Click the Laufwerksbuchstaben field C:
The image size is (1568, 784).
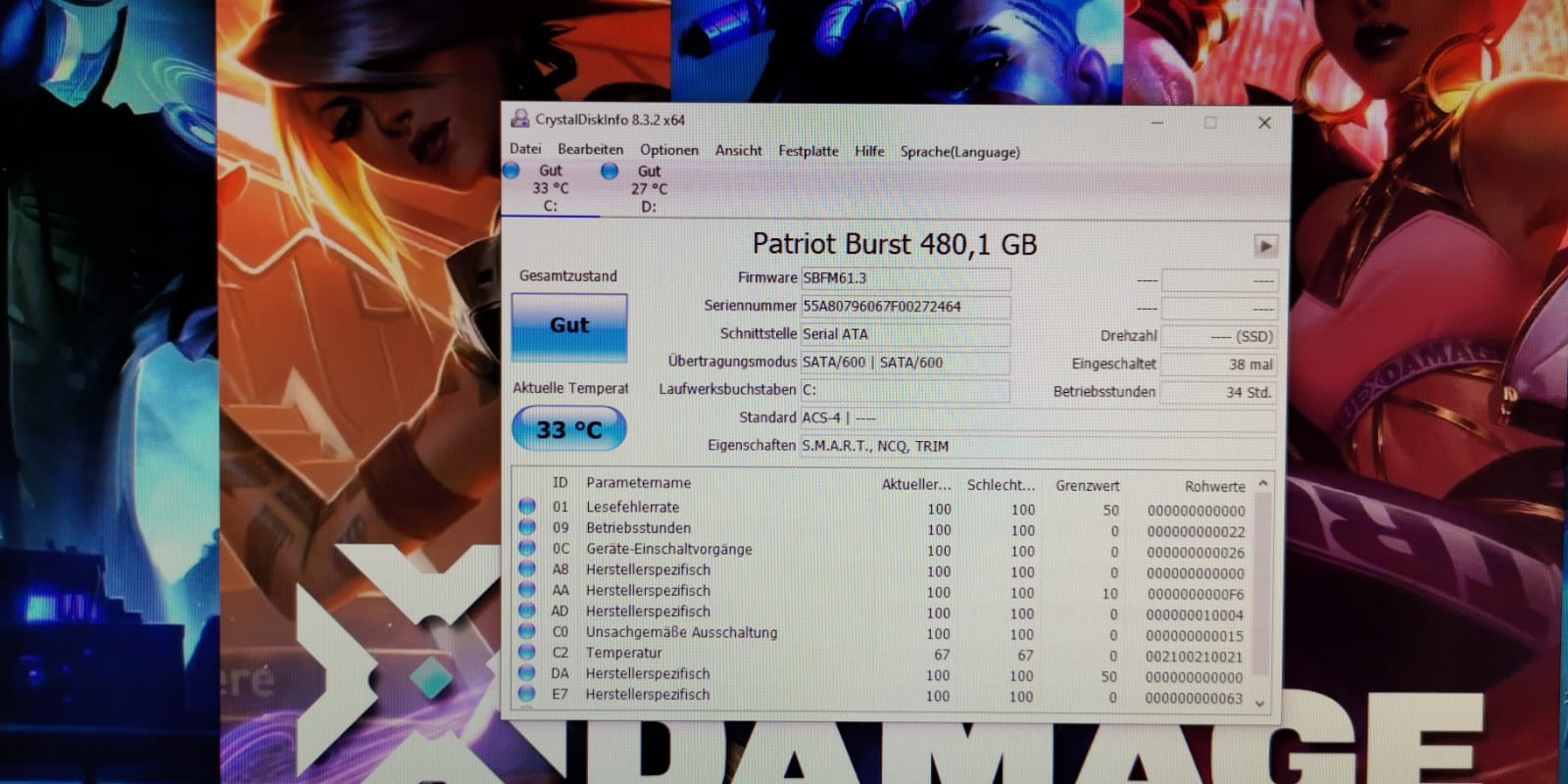point(906,390)
